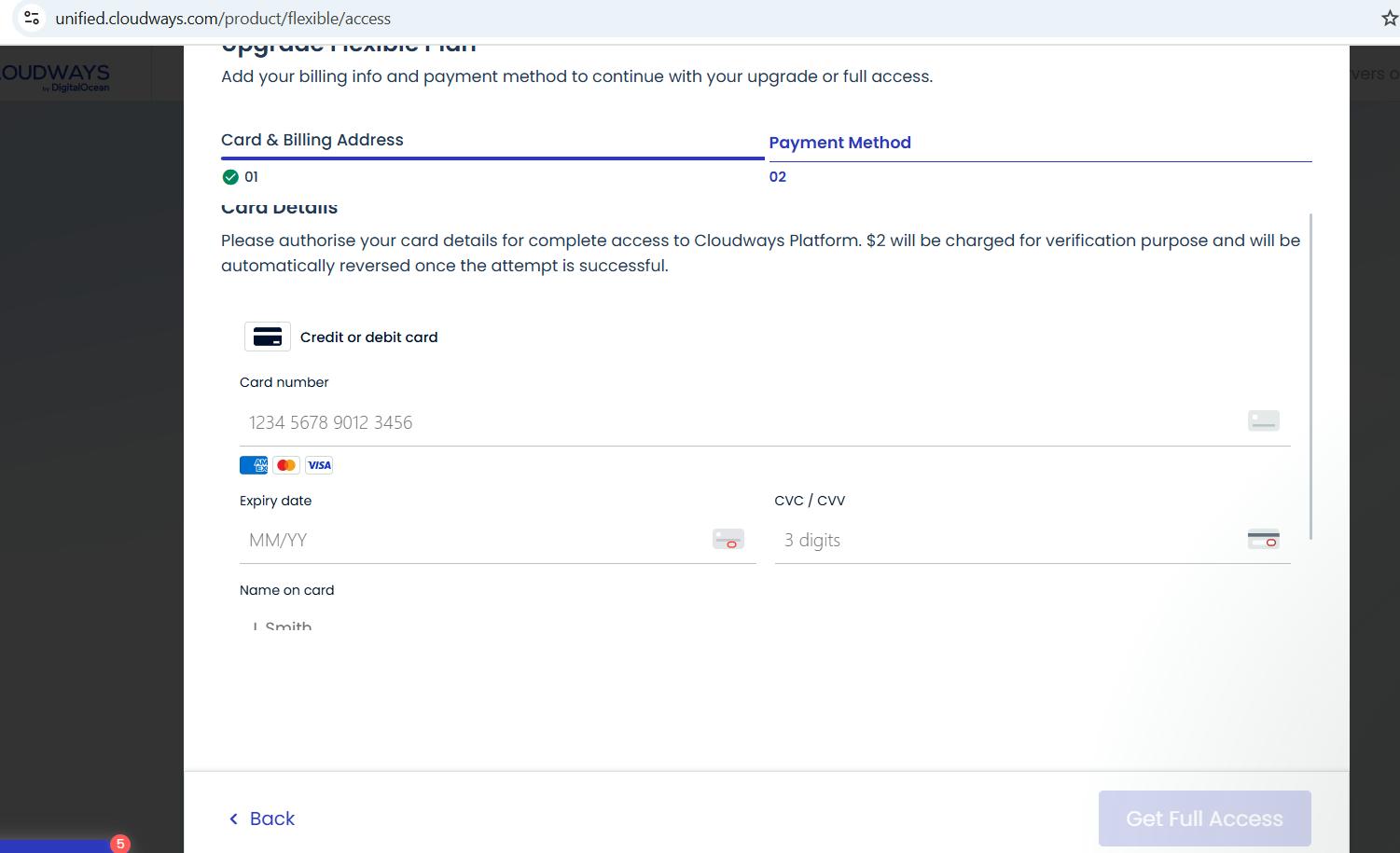Click the CVC security code hint icon
Image resolution: width=1400 pixels, height=853 pixels.
(x=1263, y=540)
